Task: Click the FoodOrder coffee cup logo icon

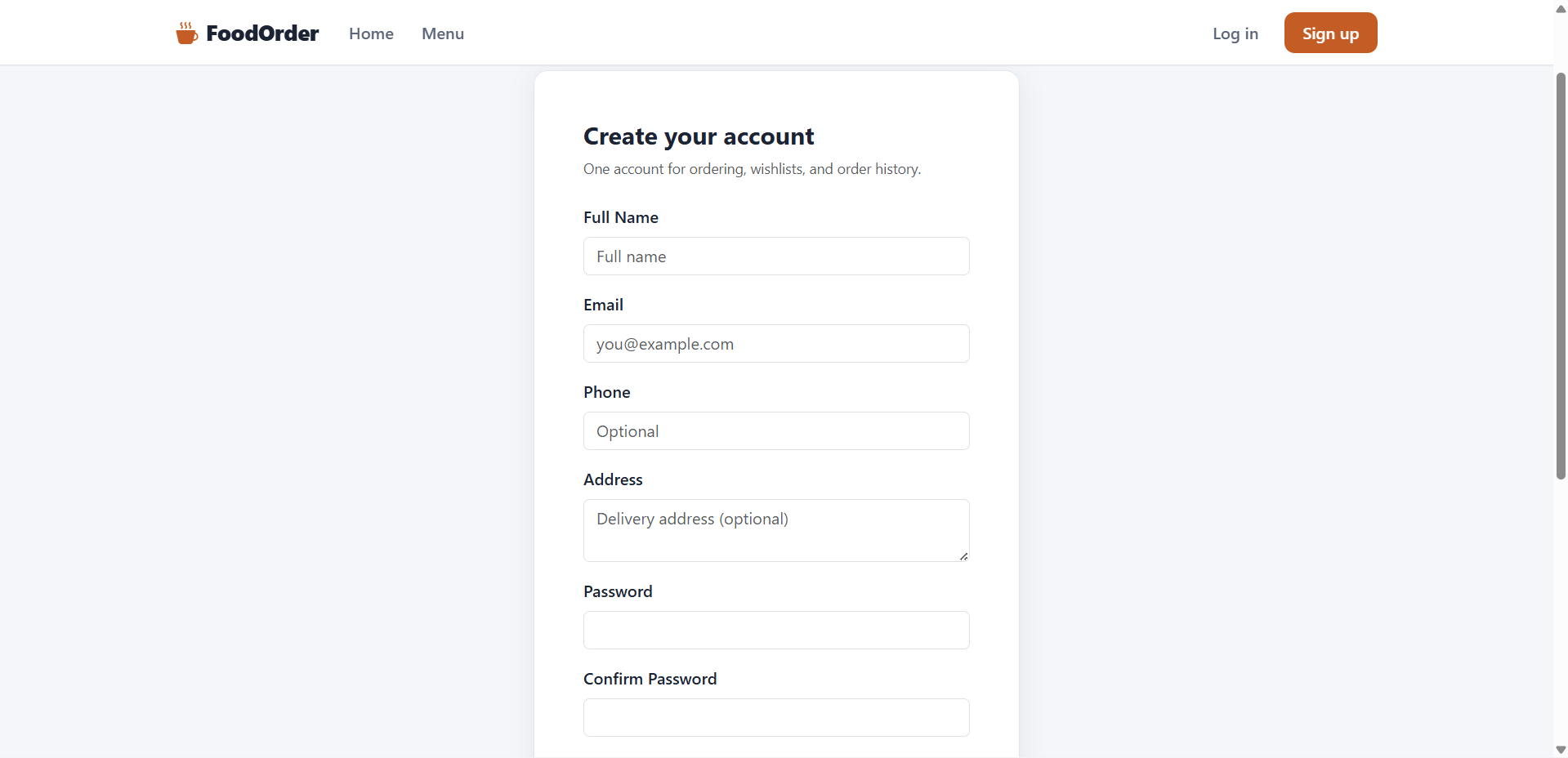Action: tap(186, 33)
